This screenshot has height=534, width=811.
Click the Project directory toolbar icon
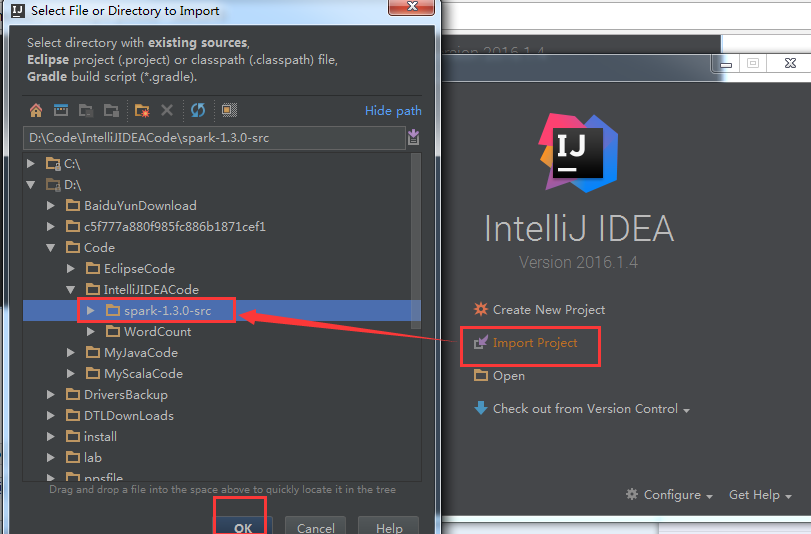[x=86, y=110]
